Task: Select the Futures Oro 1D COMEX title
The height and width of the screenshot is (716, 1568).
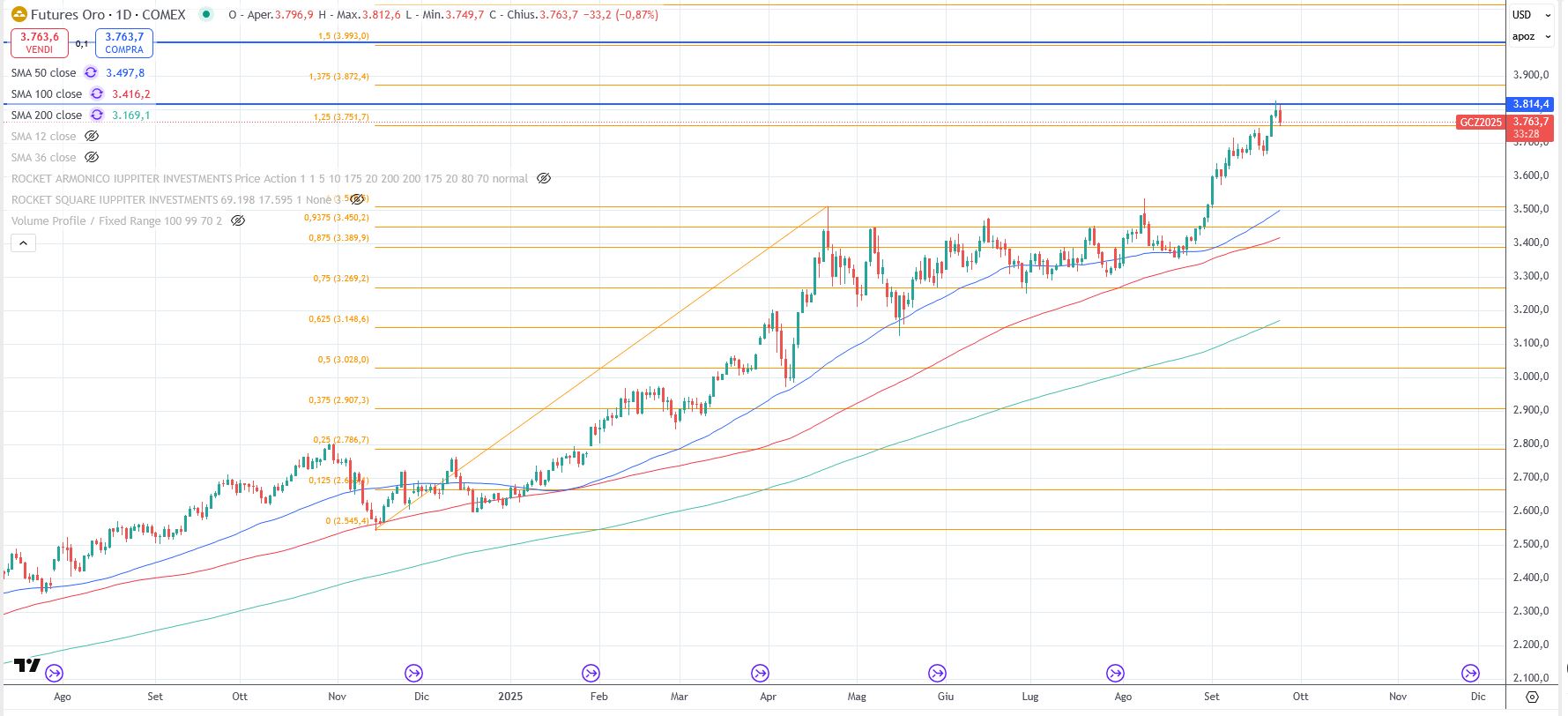Action: point(108,14)
